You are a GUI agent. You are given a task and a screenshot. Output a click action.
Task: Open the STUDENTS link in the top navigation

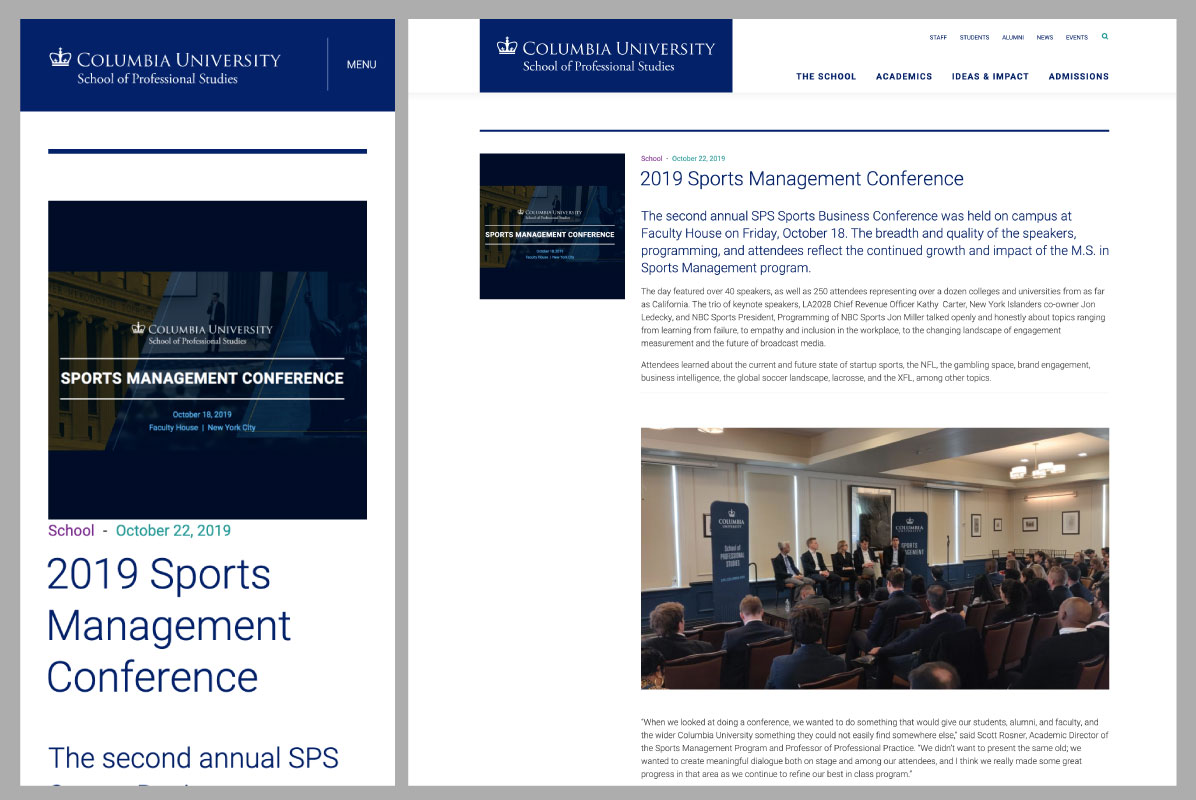(x=974, y=37)
